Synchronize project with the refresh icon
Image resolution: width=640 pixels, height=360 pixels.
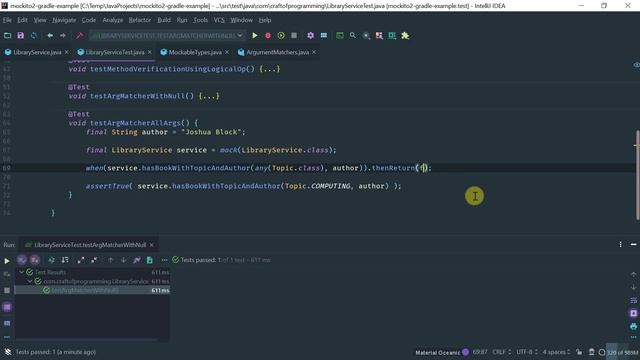click(x=33, y=36)
